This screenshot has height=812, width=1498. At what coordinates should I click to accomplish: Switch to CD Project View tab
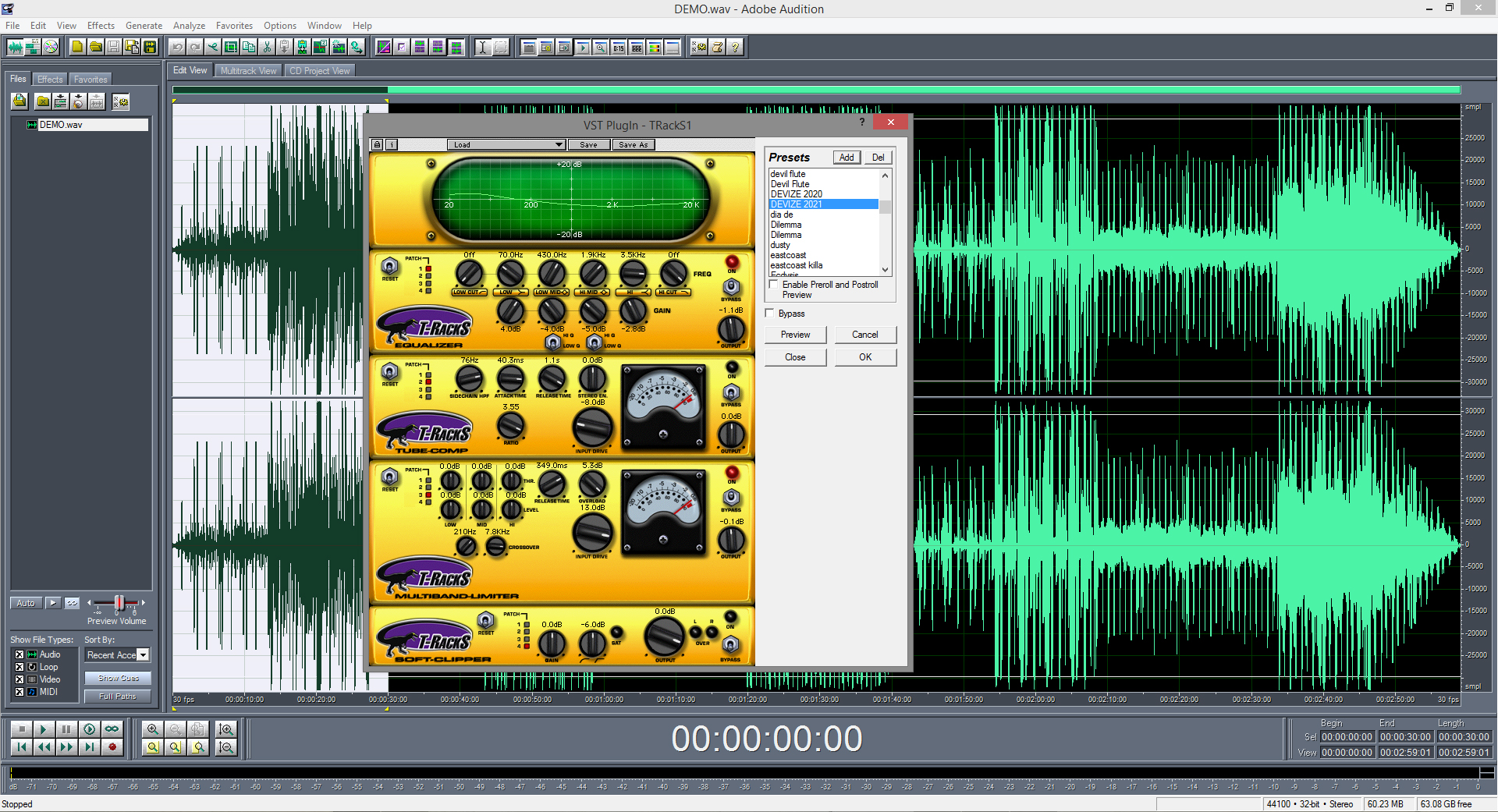tap(320, 71)
